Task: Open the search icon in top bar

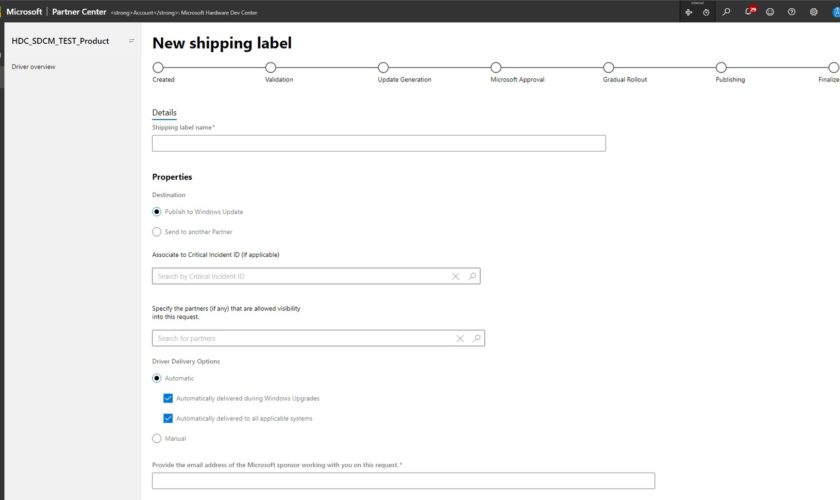Action: click(726, 11)
